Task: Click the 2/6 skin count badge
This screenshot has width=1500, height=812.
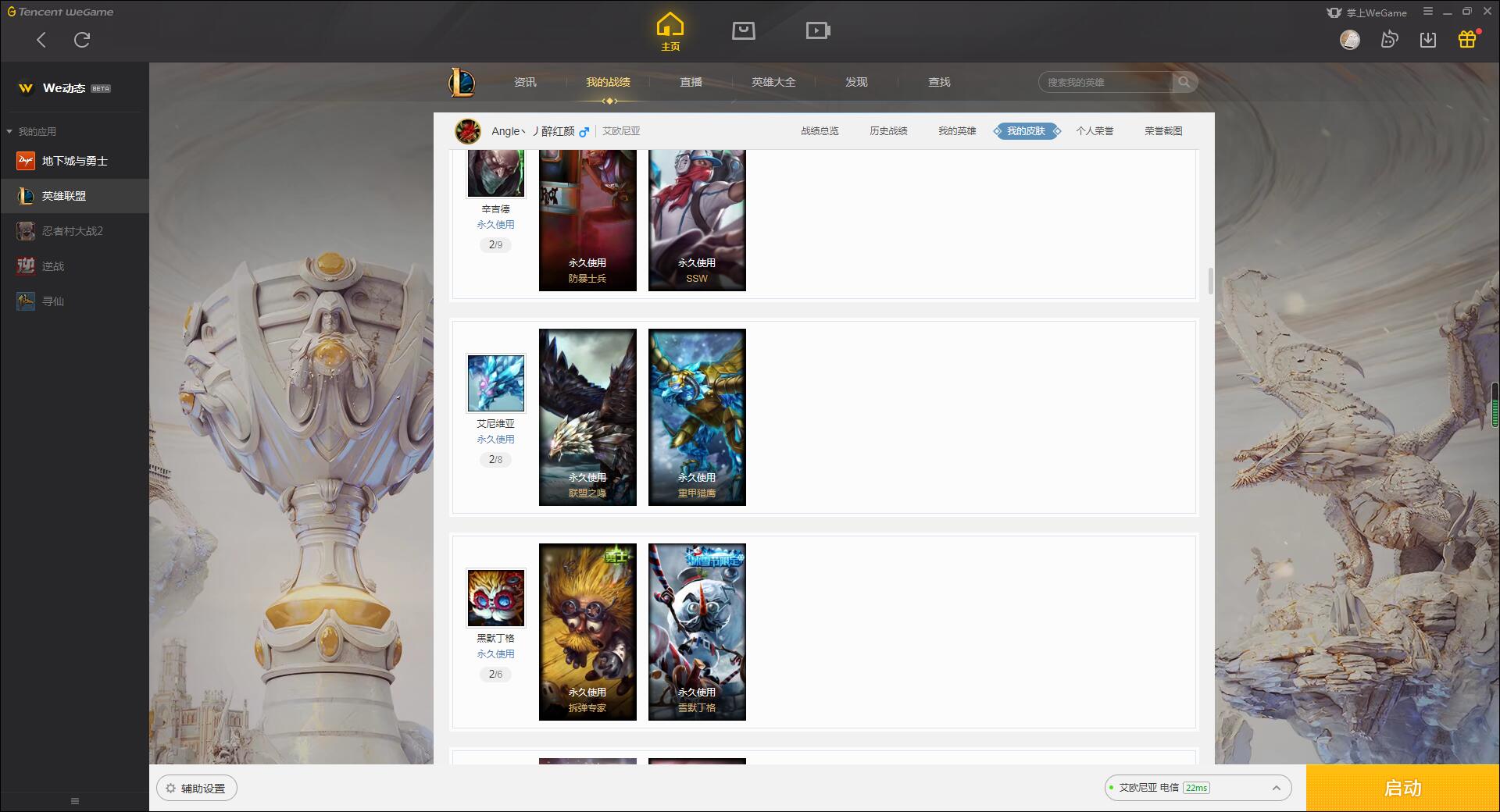Action: (x=495, y=674)
